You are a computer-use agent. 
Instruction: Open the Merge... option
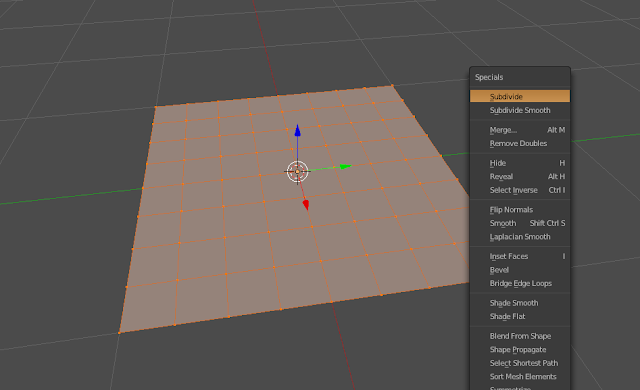[x=520, y=130]
